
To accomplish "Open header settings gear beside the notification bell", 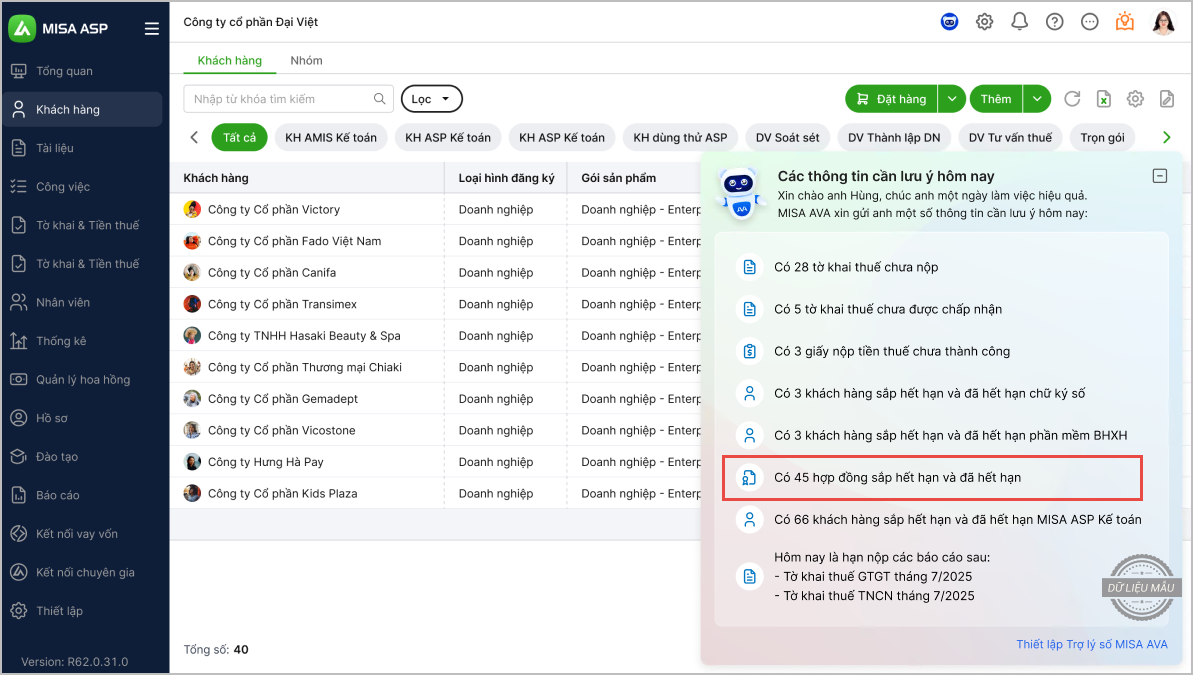I will pyautogui.click(x=985, y=22).
